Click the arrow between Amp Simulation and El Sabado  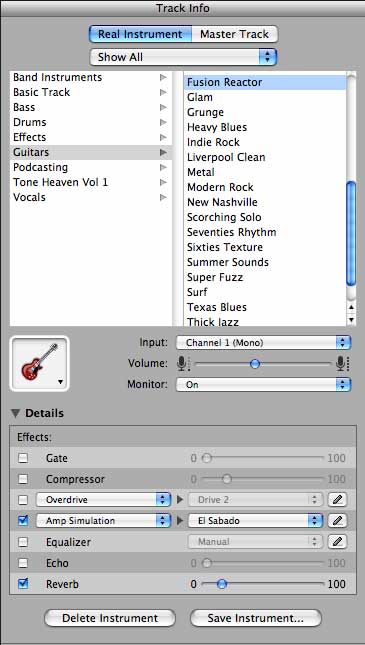point(180,521)
